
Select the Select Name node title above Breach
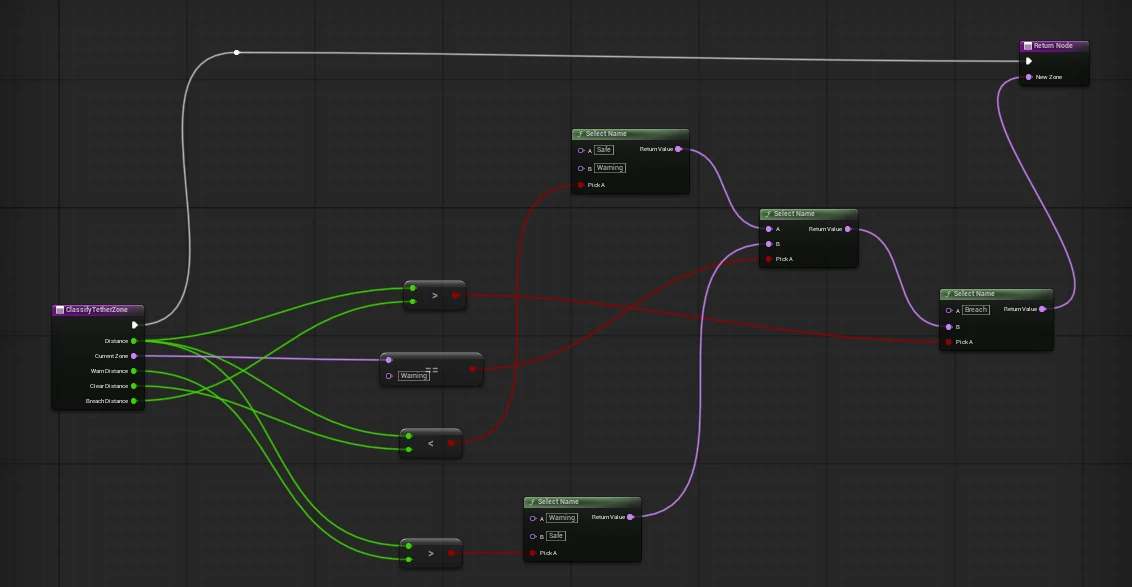[x=974, y=294]
